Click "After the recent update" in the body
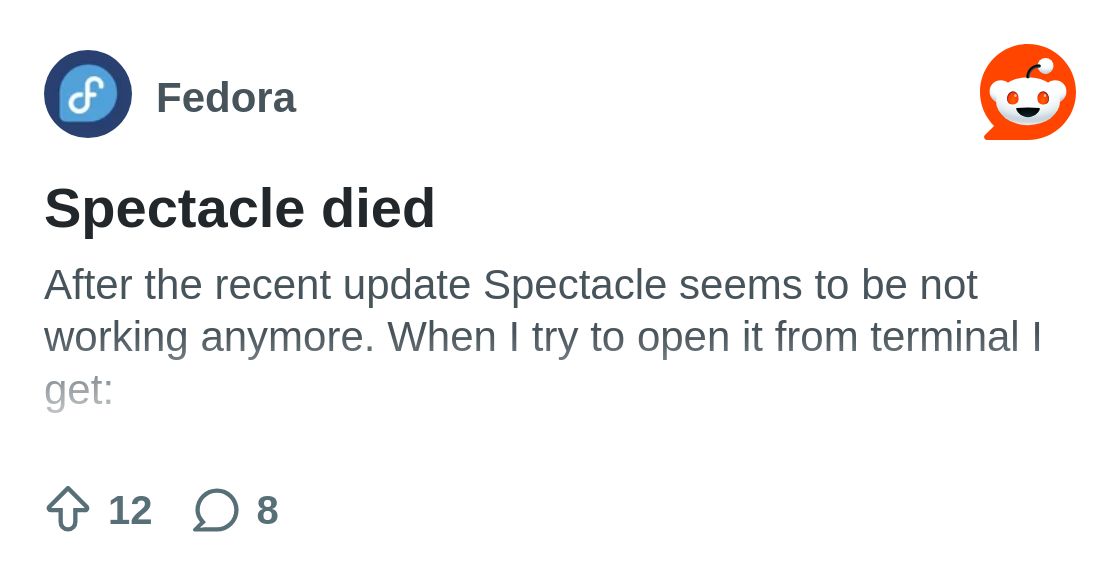This screenshot has height=584, width=1120. coord(257,285)
